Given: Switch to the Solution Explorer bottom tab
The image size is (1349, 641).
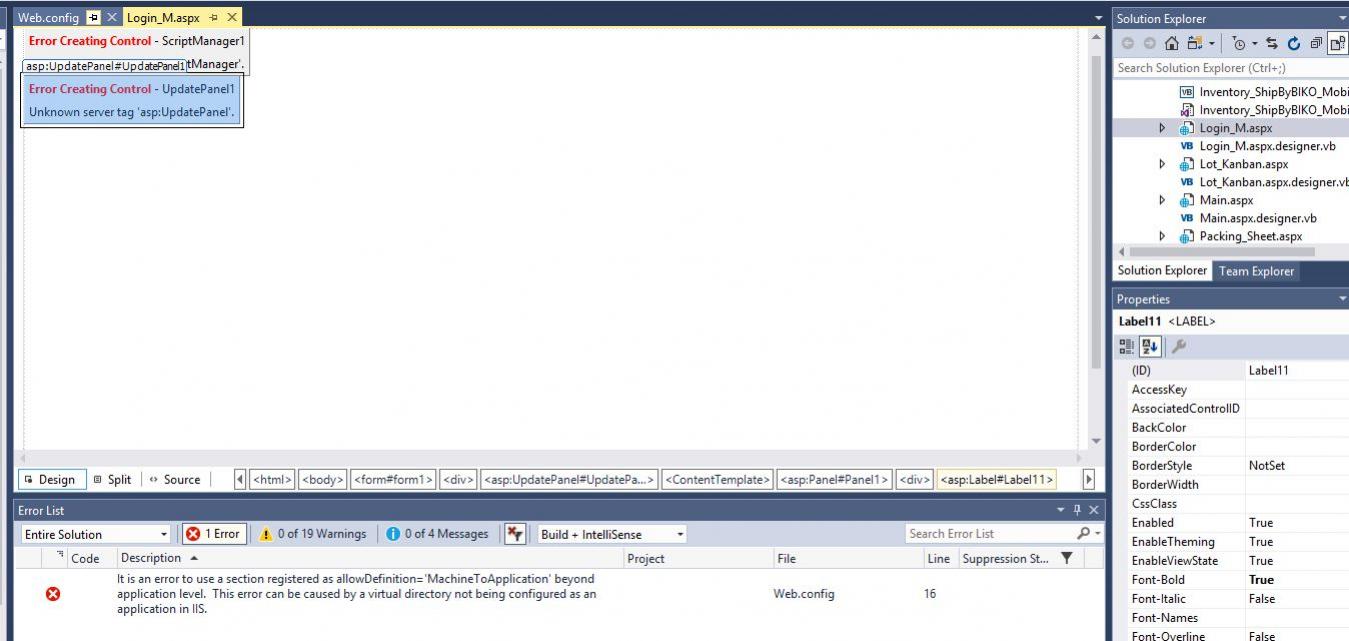Looking at the screenshot, I should tap(1162, 271).
